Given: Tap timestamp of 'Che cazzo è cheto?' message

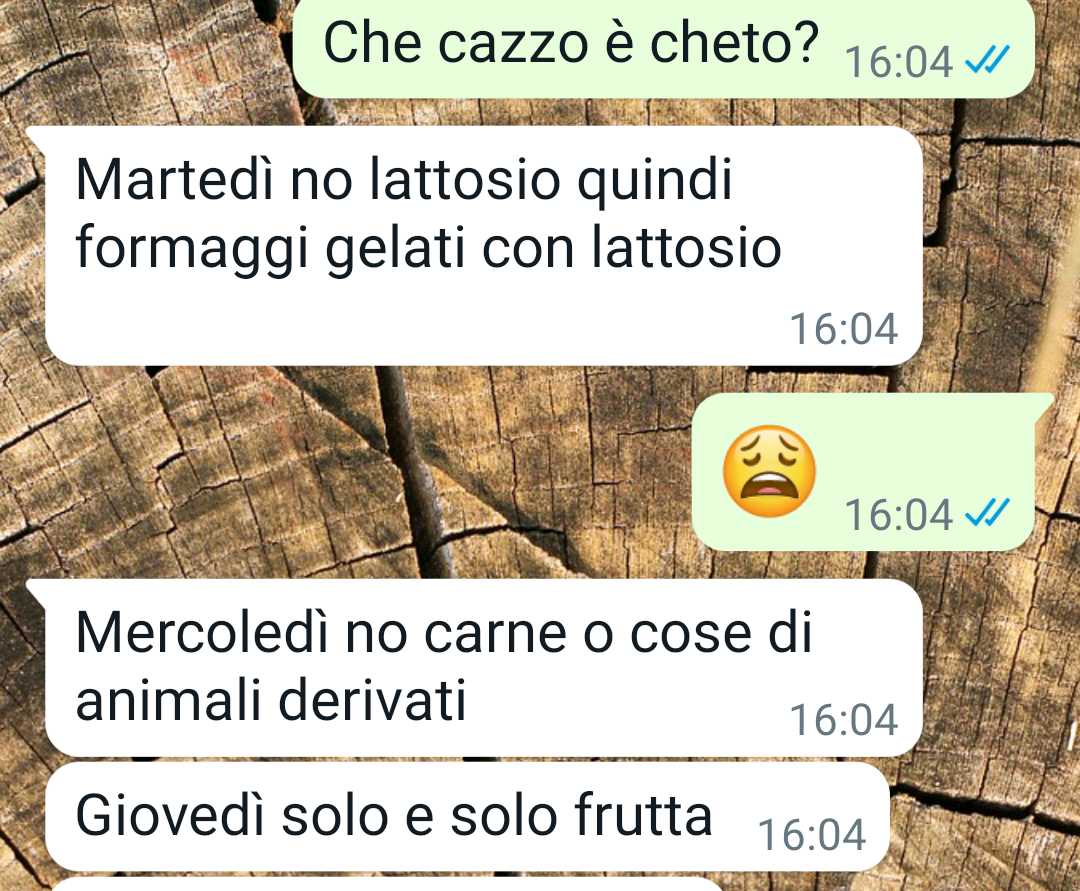Looking at the screenshot, I should [899, 62].
